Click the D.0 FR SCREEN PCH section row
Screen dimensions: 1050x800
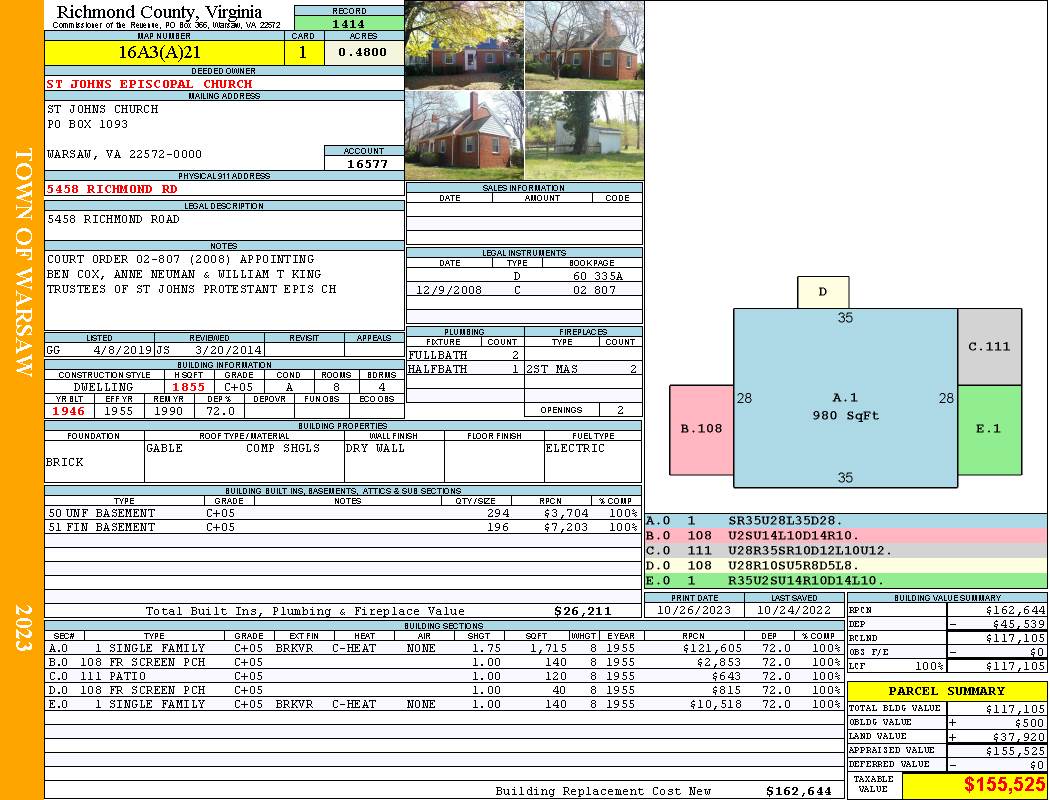tap(445, 690)
